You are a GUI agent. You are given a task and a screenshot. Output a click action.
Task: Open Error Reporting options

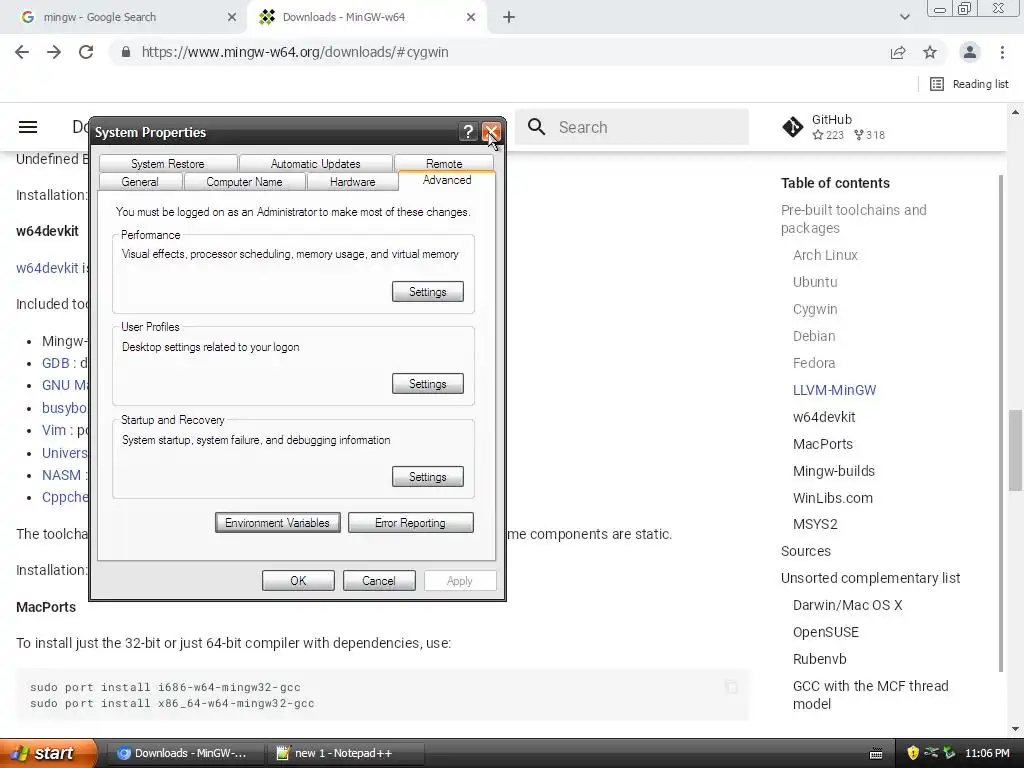click(410, 522)
